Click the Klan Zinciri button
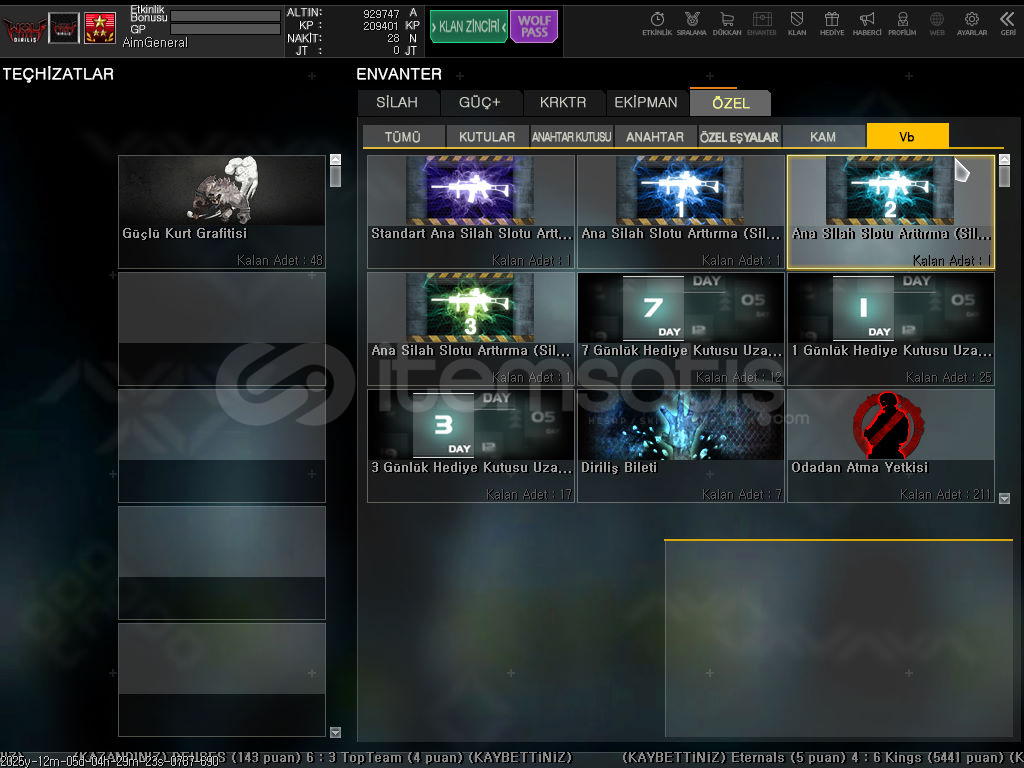Viewport: 1024px width, 768px height. tap(469, 27)
